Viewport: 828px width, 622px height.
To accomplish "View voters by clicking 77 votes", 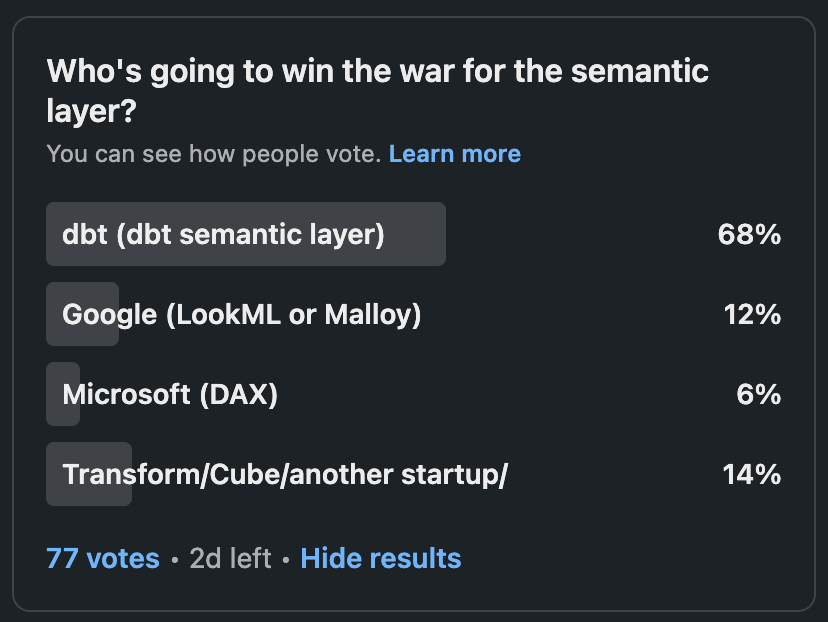I will click(x=104, y=558).
